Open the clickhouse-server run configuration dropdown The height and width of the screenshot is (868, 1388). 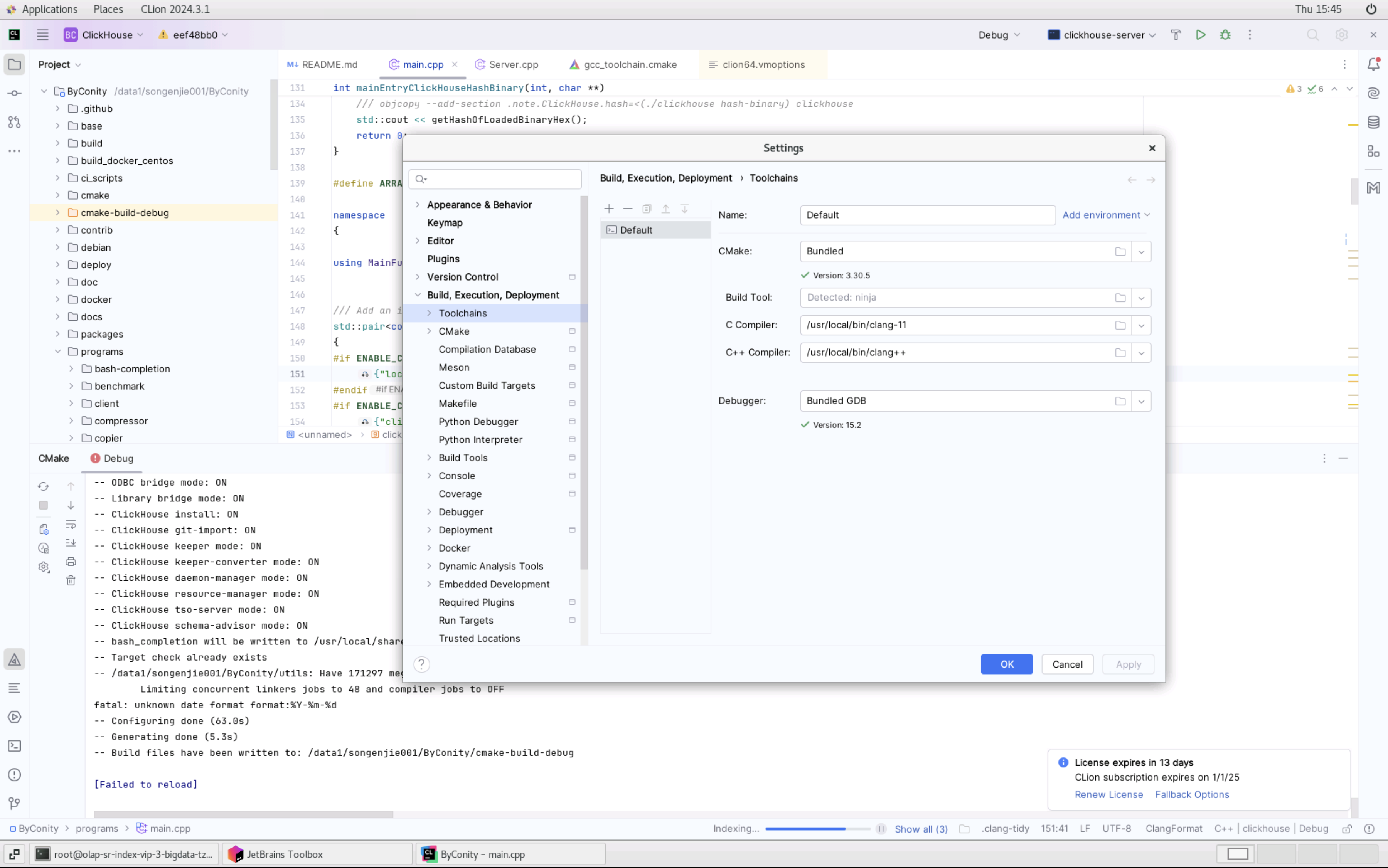click(x=1102, y=35)
